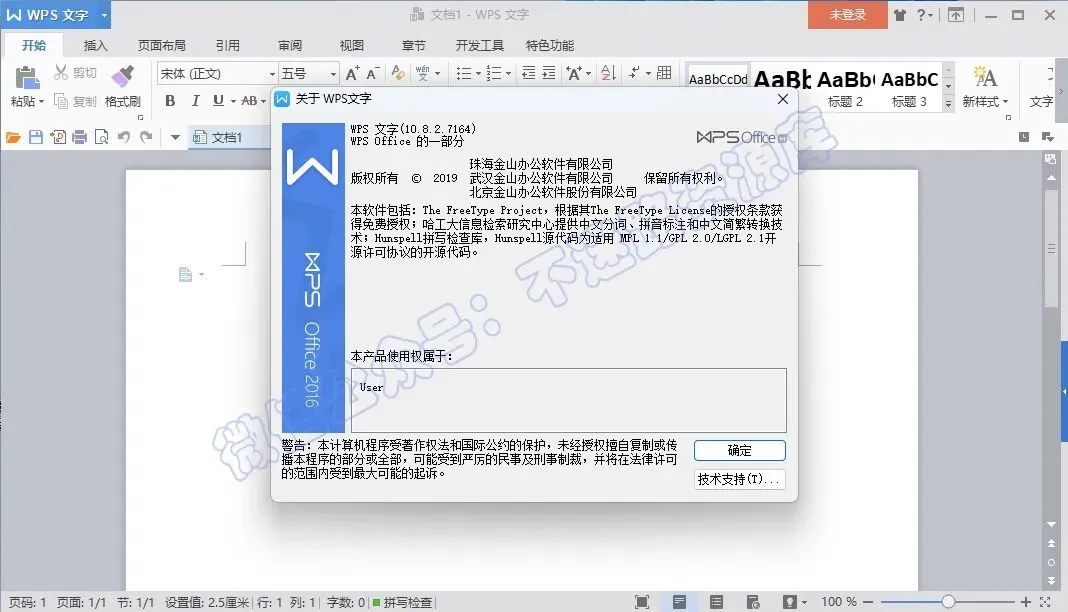
Task: Open file with the folder icon
Action: coord(13,138)
